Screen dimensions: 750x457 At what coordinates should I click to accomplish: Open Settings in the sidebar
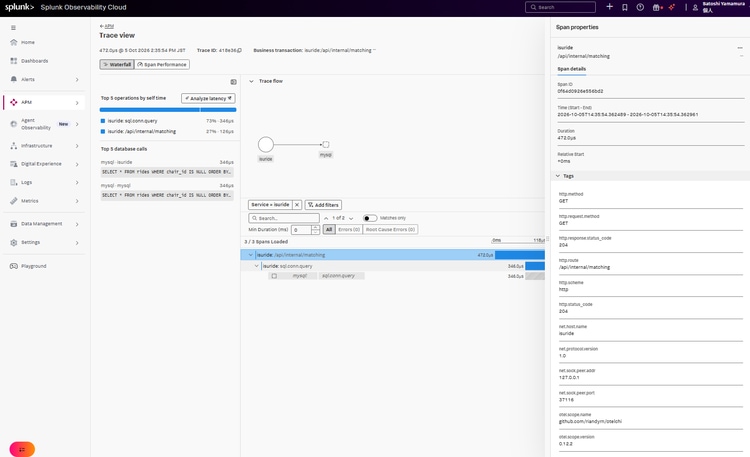tap(44, 242)
